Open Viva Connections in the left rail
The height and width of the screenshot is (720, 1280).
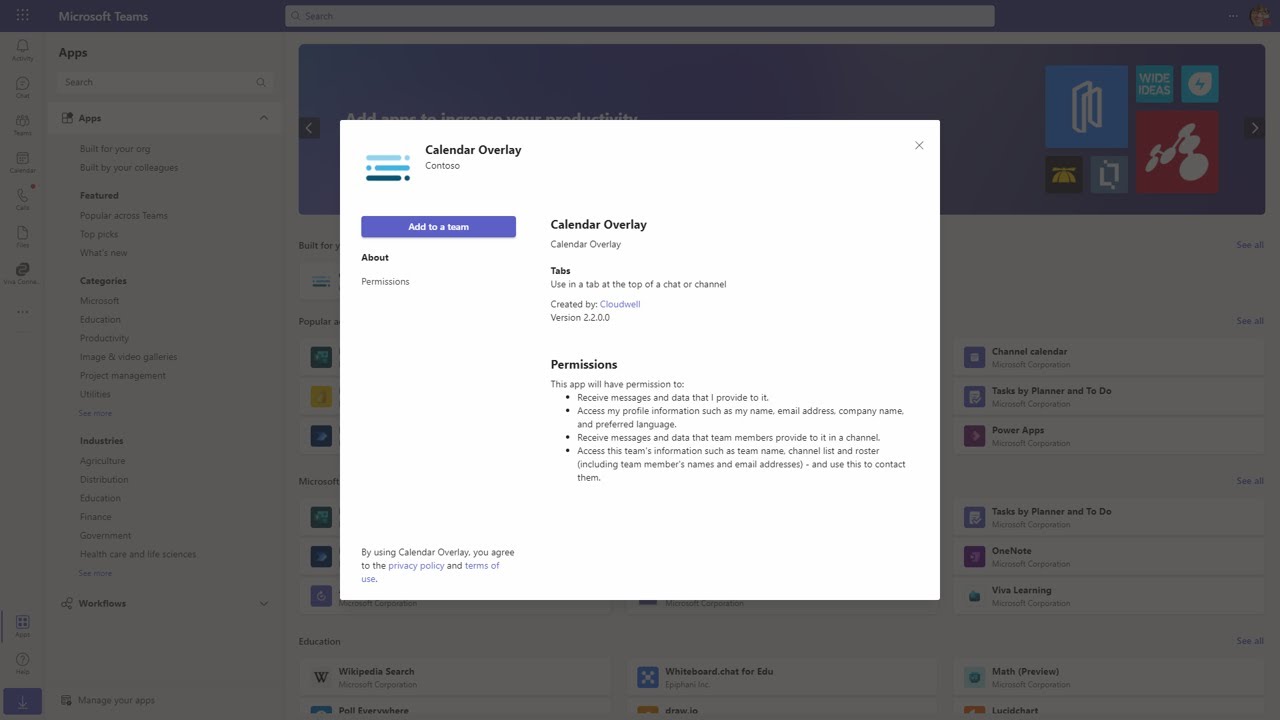[22, 274]
